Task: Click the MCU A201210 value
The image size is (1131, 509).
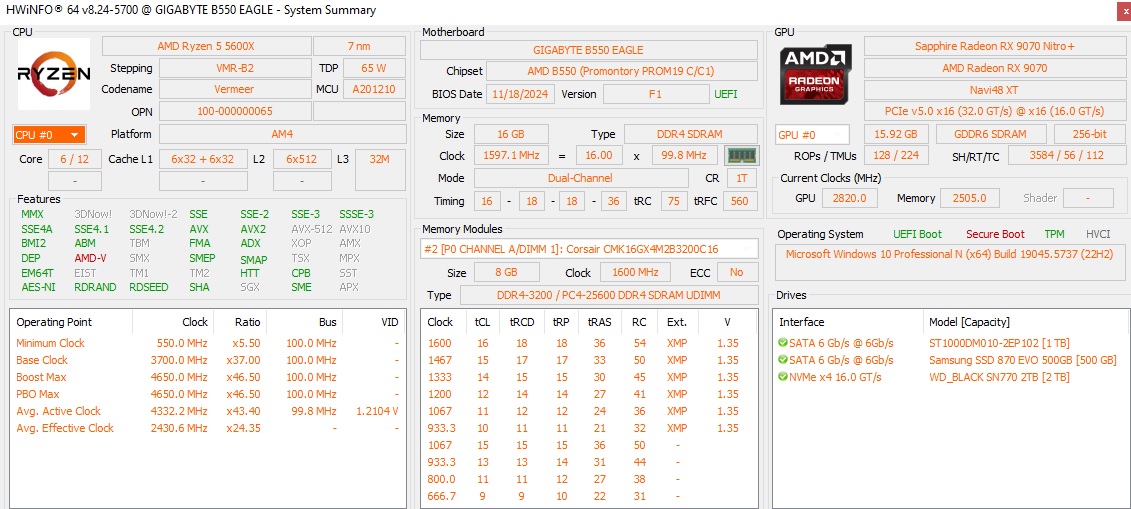Action: (x=374, y=89)
